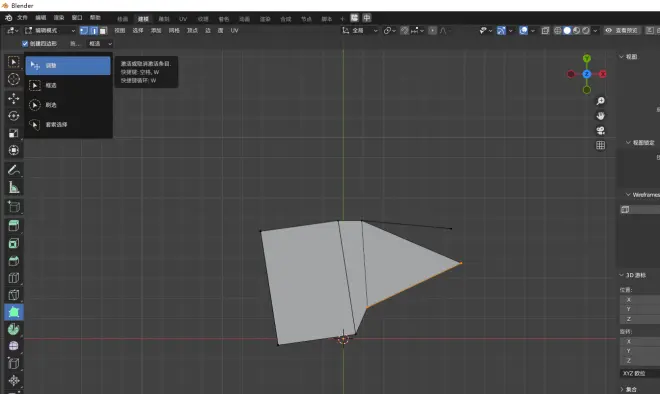Select the Transform tool
This screenshot has width=660, height=394.
13,150
